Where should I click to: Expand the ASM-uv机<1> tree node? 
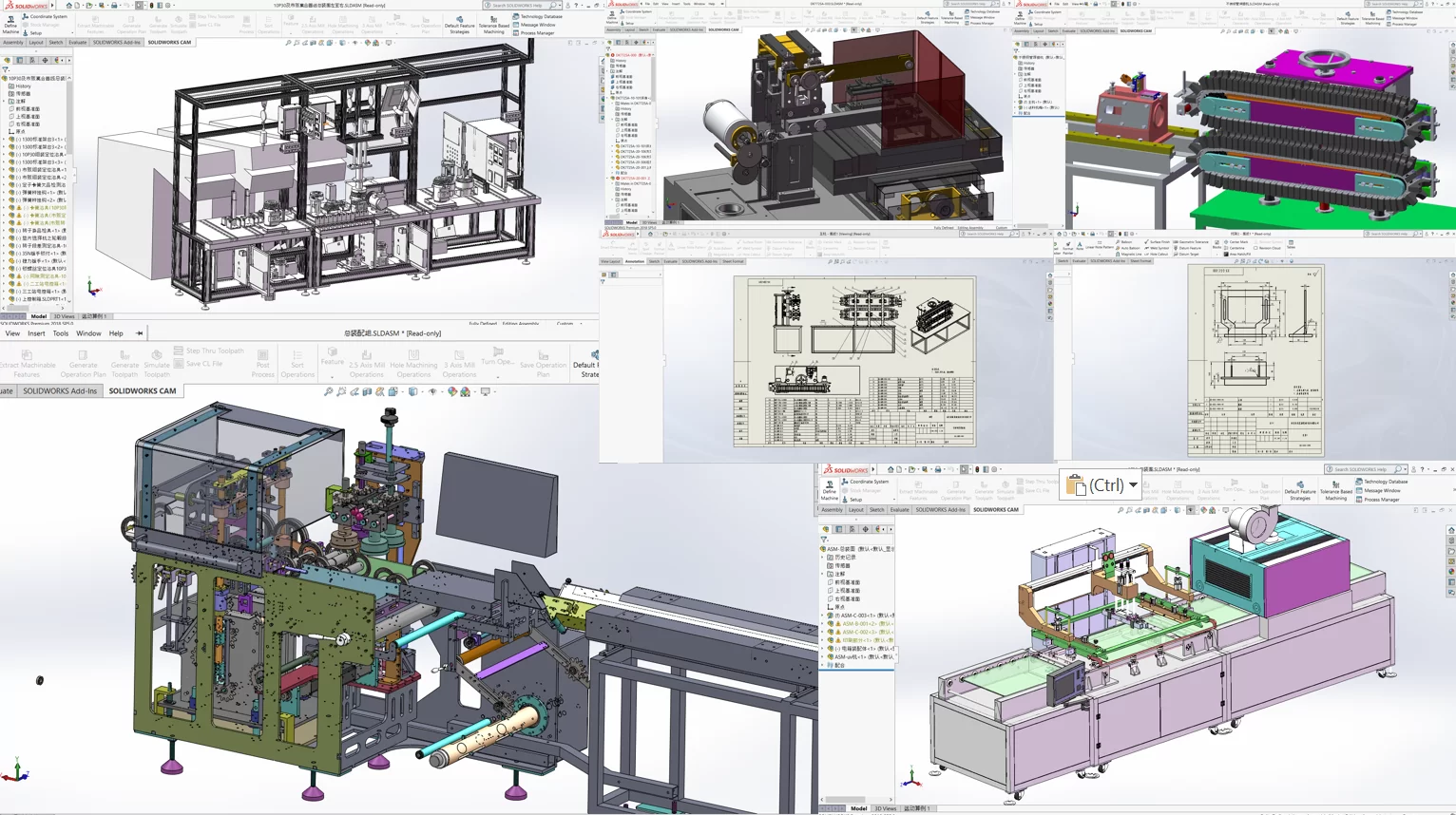[x=823, y=656]
